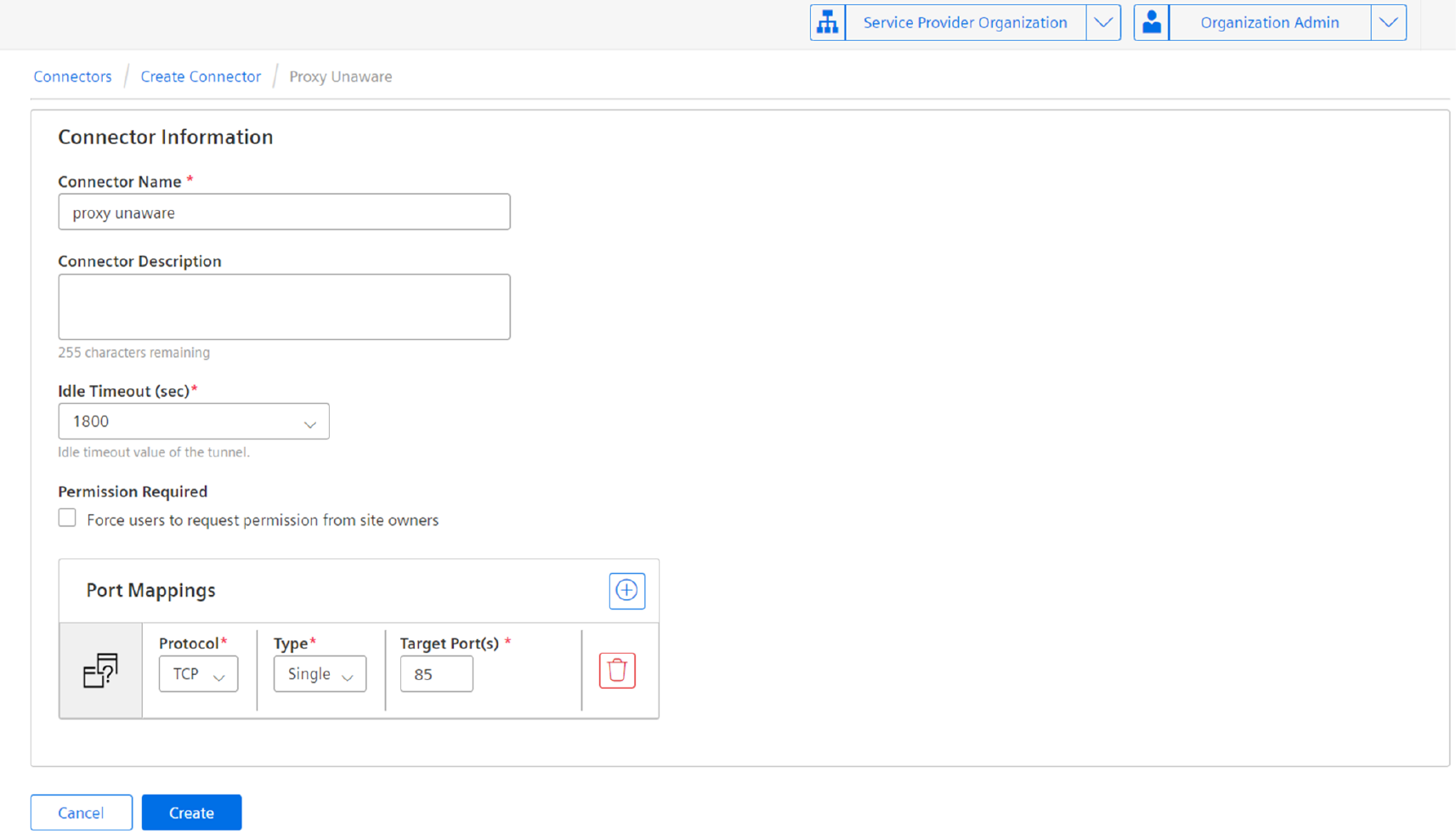Delete the port mapping with the trash icon

click(617, 671)
